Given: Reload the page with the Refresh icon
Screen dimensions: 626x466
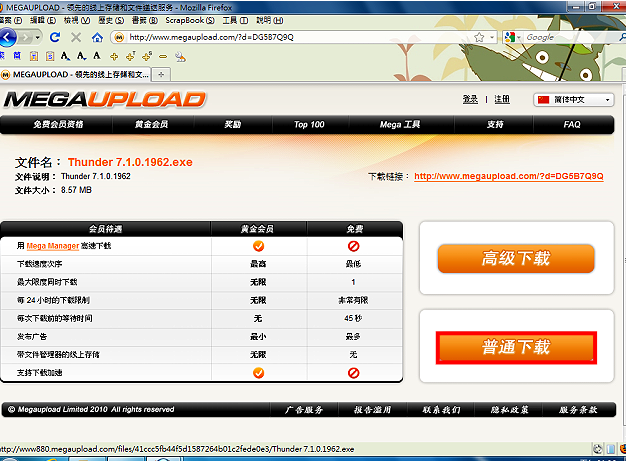Looking at the screenshot, I should tap(55, 37).
